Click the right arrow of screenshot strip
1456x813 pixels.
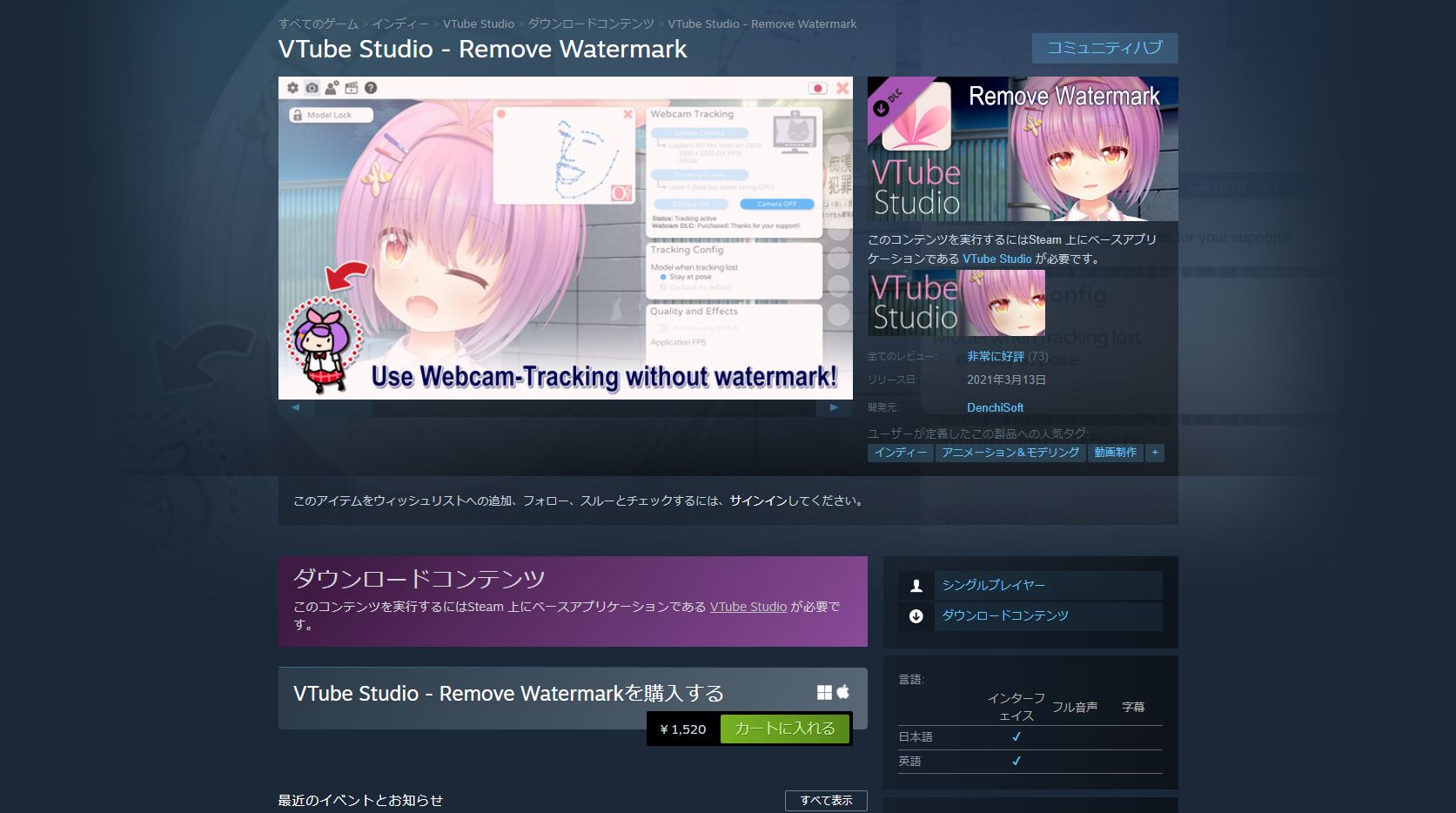(835, 407)
